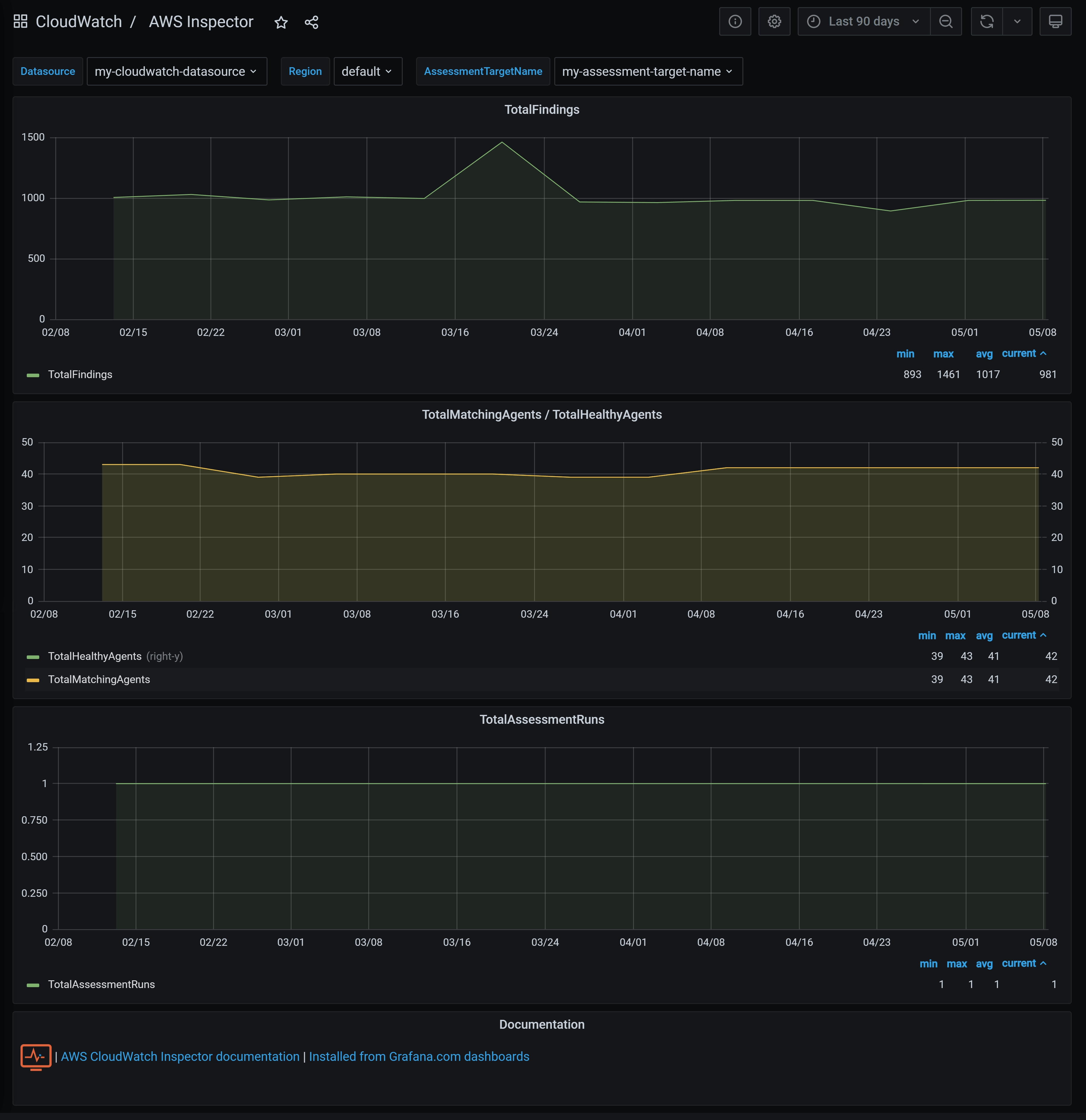Open the Datasource dropdown
The image size is (1086, 1120).
177,71
